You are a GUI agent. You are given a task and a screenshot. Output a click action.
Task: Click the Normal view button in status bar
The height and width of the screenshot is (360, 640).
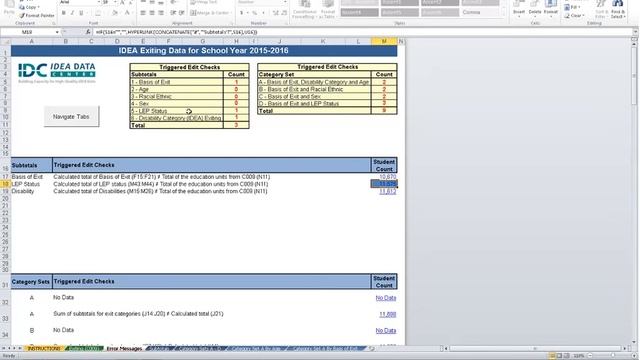[552, 356]
